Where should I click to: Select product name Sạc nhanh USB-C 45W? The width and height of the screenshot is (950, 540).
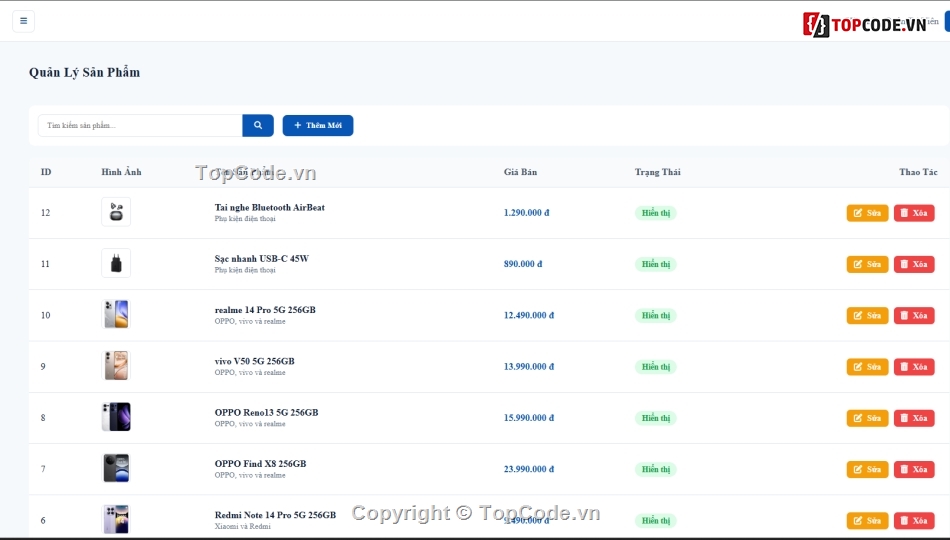pyautogui.click(x=262, y=259)
